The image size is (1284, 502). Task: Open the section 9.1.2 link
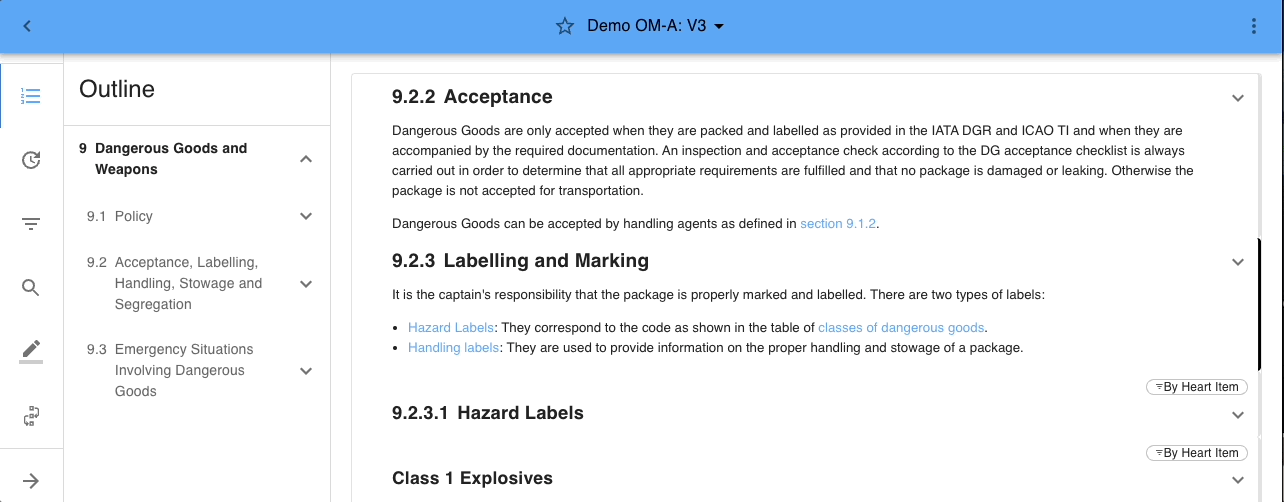[838, 224]
